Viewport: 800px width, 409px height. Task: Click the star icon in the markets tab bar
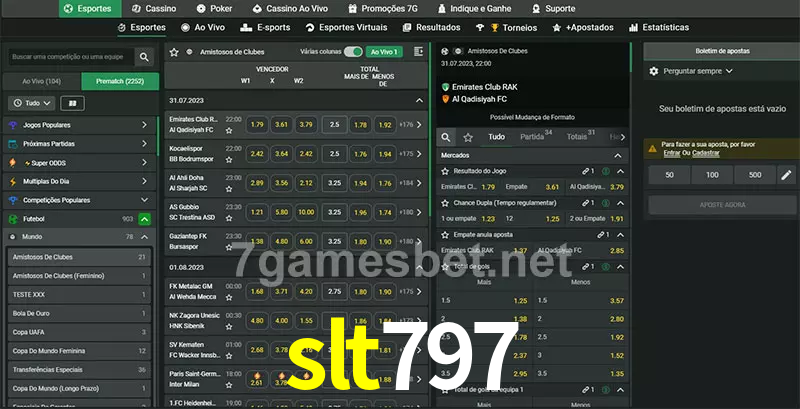(x=470, y=137)
